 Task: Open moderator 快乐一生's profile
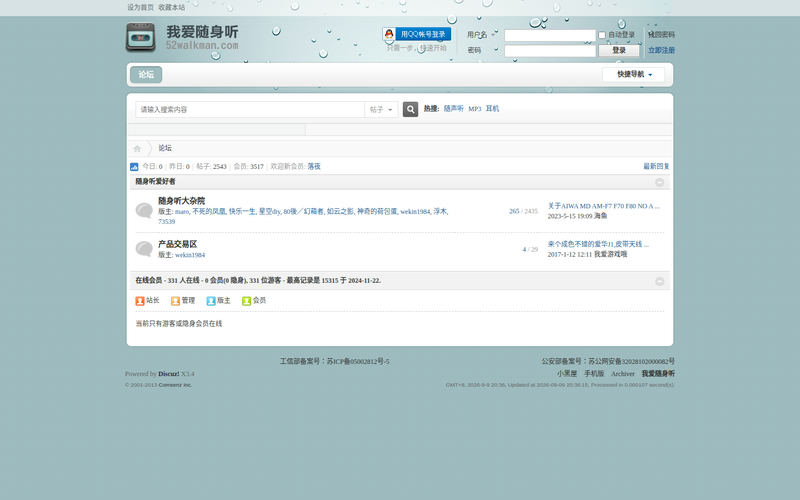(x=242, y=211)
